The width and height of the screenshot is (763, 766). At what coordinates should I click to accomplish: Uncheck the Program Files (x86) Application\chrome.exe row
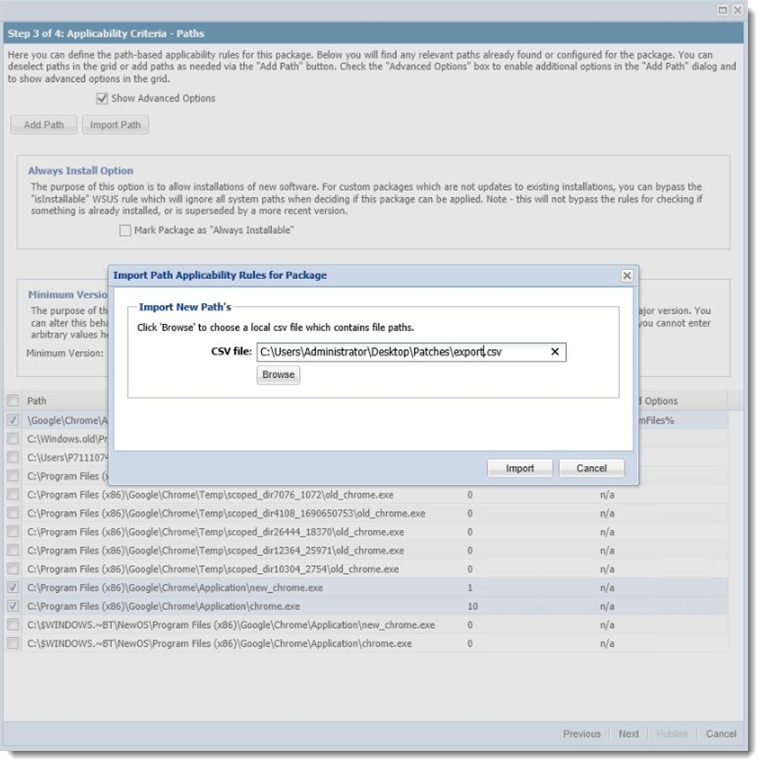pos(13,607)
